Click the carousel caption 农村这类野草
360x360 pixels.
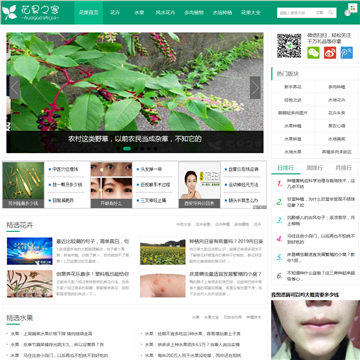(x=135, y=139)
